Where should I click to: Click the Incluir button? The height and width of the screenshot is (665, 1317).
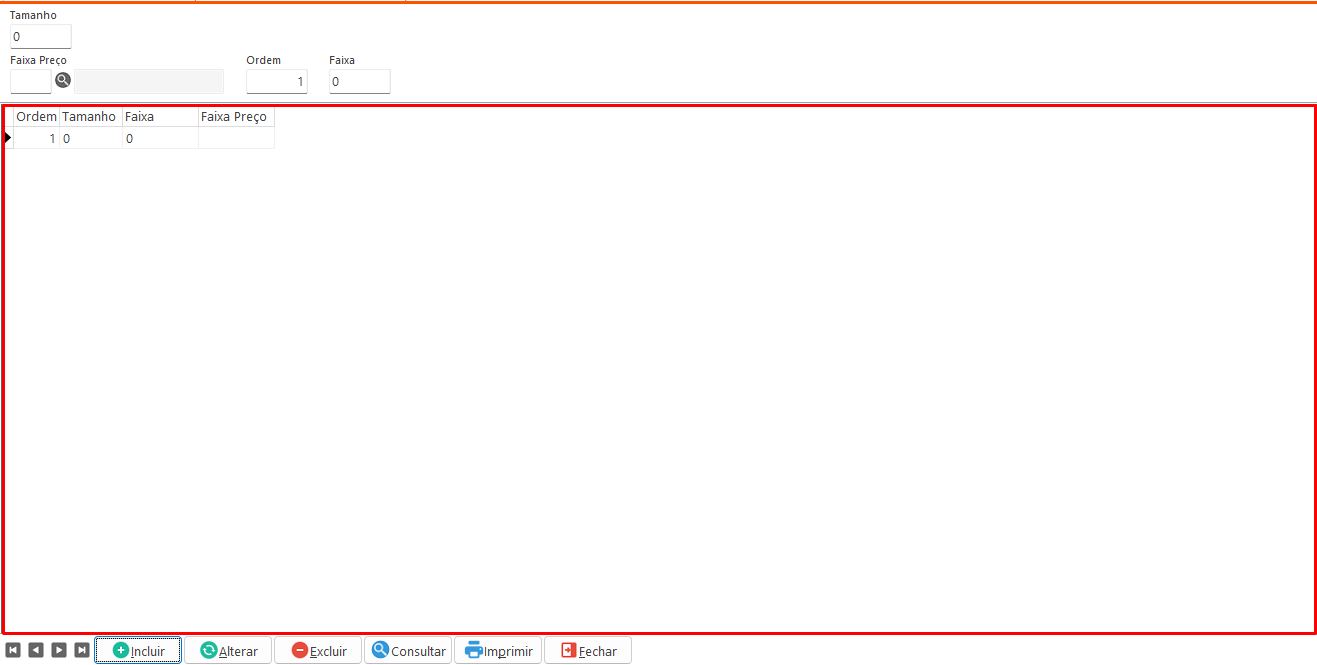click(x=138, y=650)
